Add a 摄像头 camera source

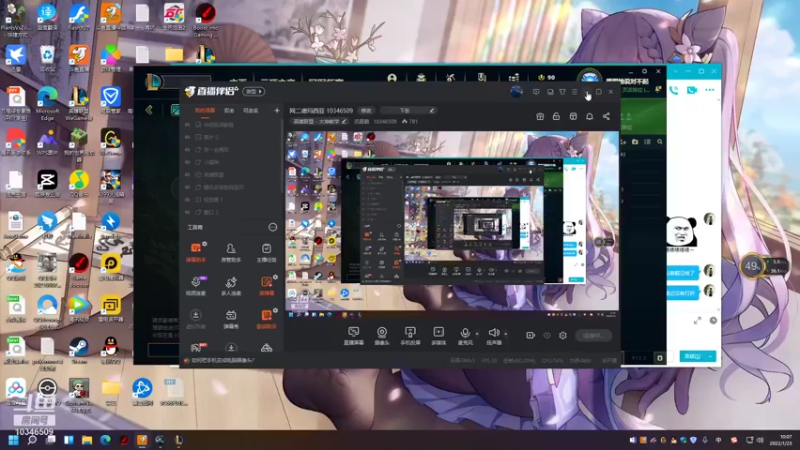382,336
